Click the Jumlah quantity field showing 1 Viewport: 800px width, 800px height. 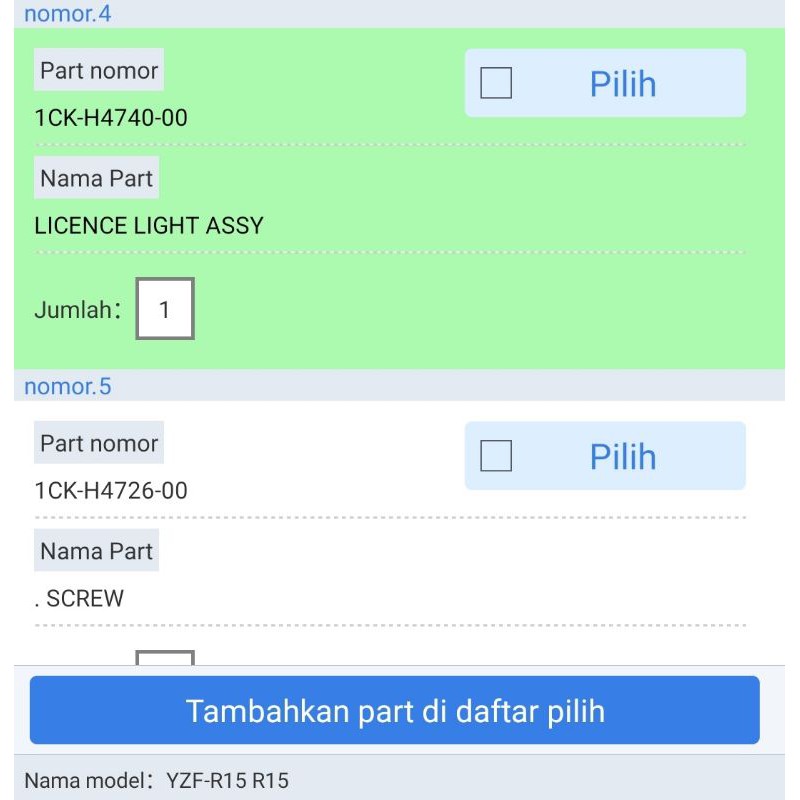tap(165, 308)
